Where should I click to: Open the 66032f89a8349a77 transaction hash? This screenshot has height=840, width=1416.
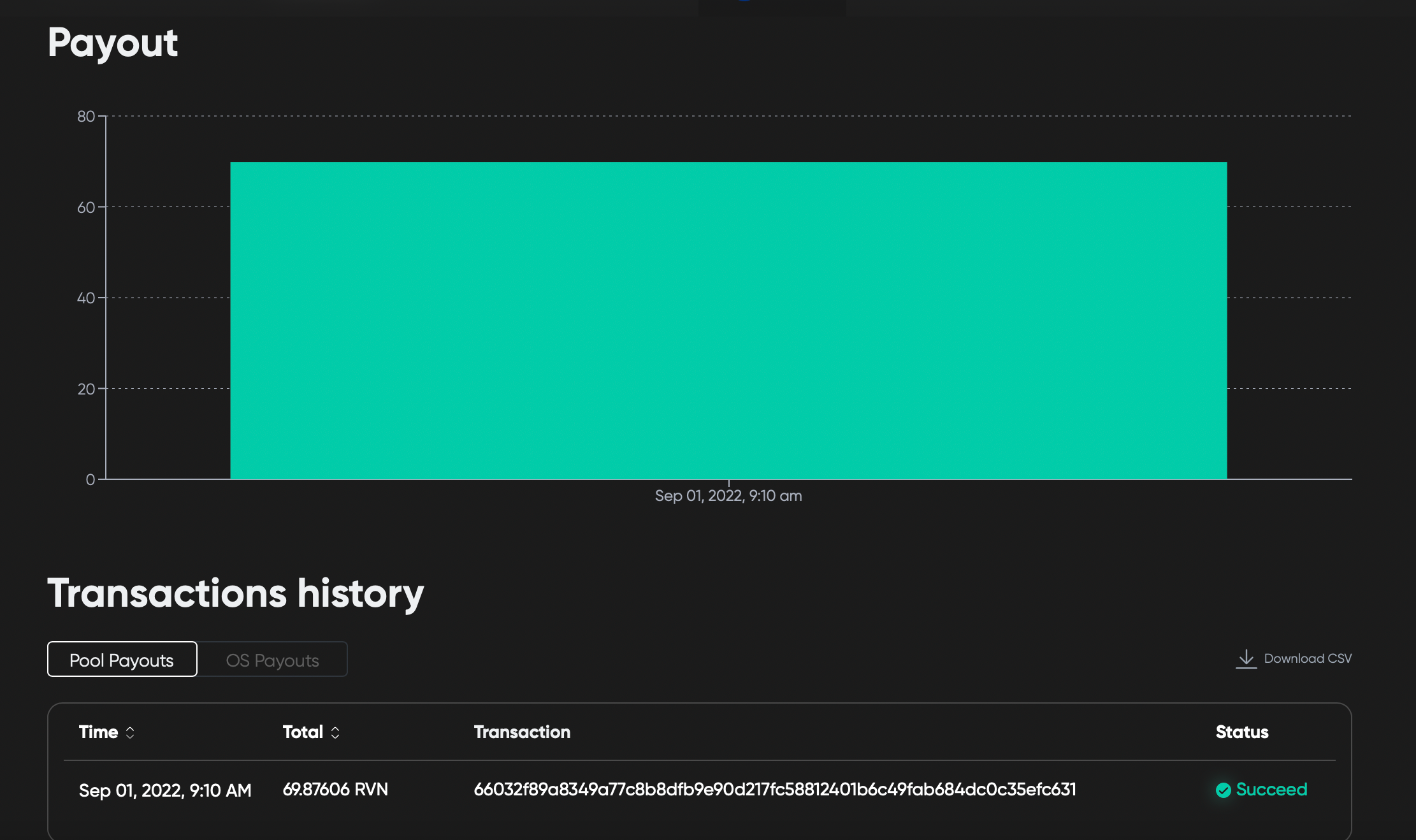point(775,789)
